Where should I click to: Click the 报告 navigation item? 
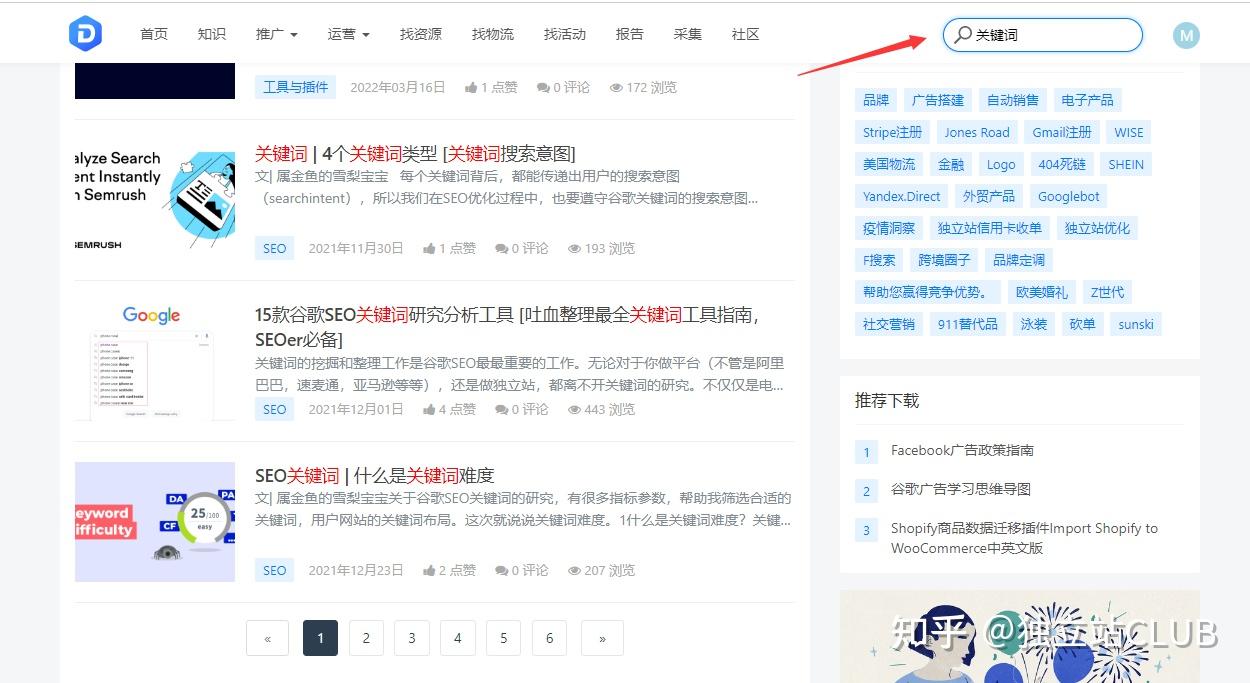(629, 33)
